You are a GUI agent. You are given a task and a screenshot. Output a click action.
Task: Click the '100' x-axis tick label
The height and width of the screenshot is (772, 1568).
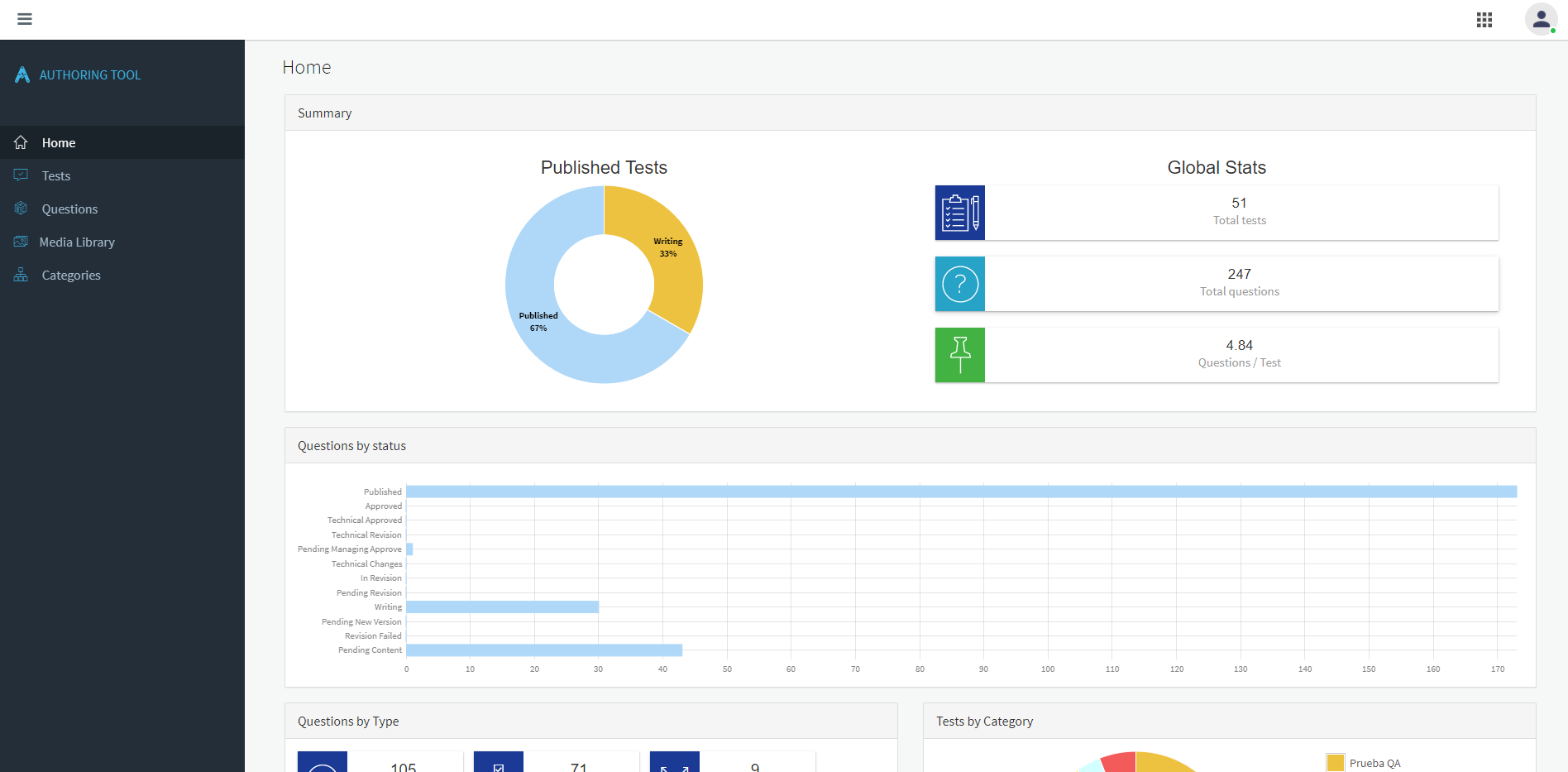point(1048,669)
